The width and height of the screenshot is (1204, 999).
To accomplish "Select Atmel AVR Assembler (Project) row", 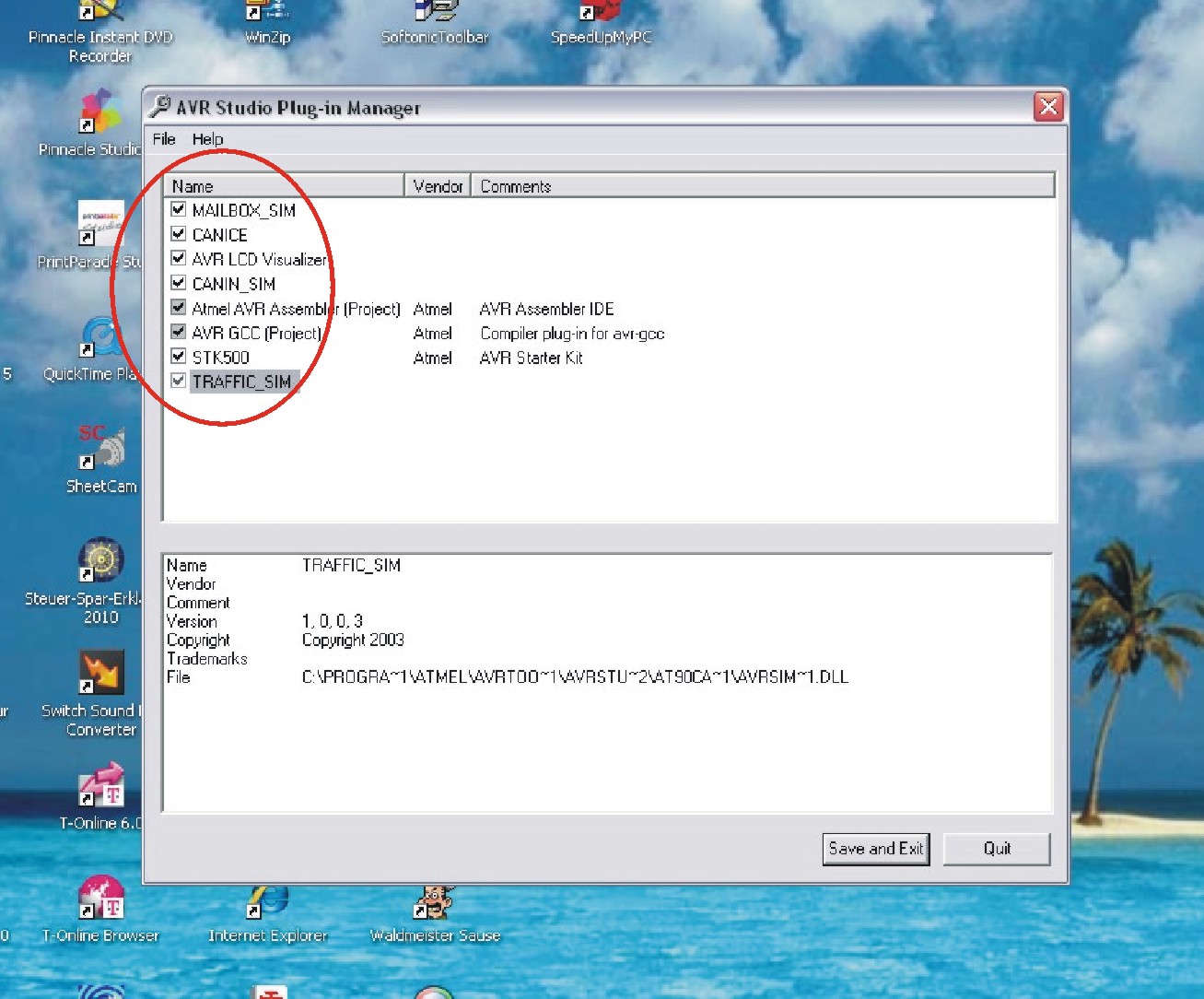I will (297, 309).
